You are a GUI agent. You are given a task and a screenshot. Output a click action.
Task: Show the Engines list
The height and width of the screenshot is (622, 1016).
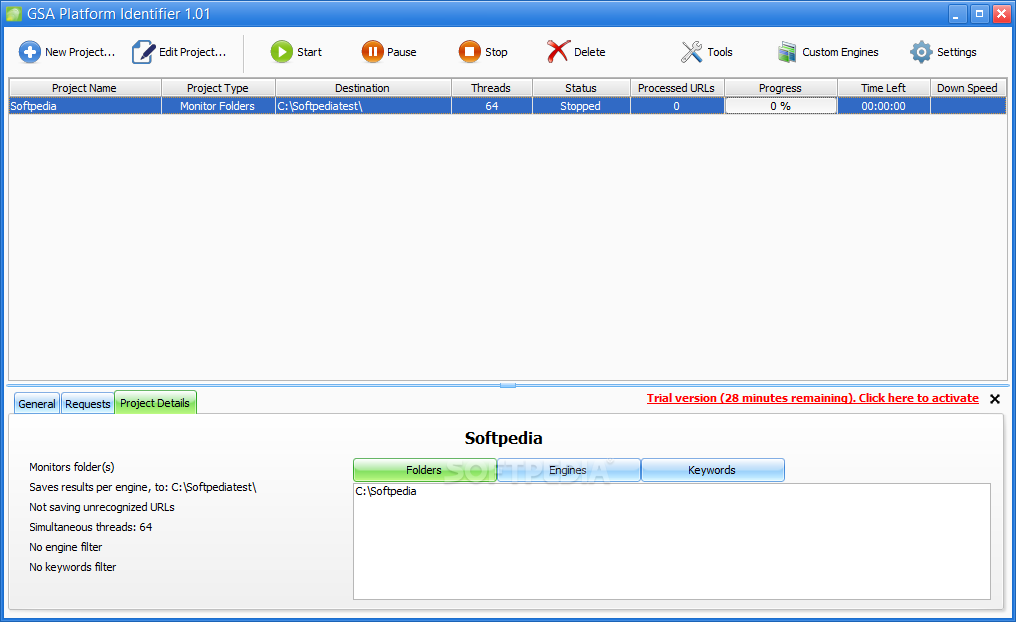click(568, 470)
